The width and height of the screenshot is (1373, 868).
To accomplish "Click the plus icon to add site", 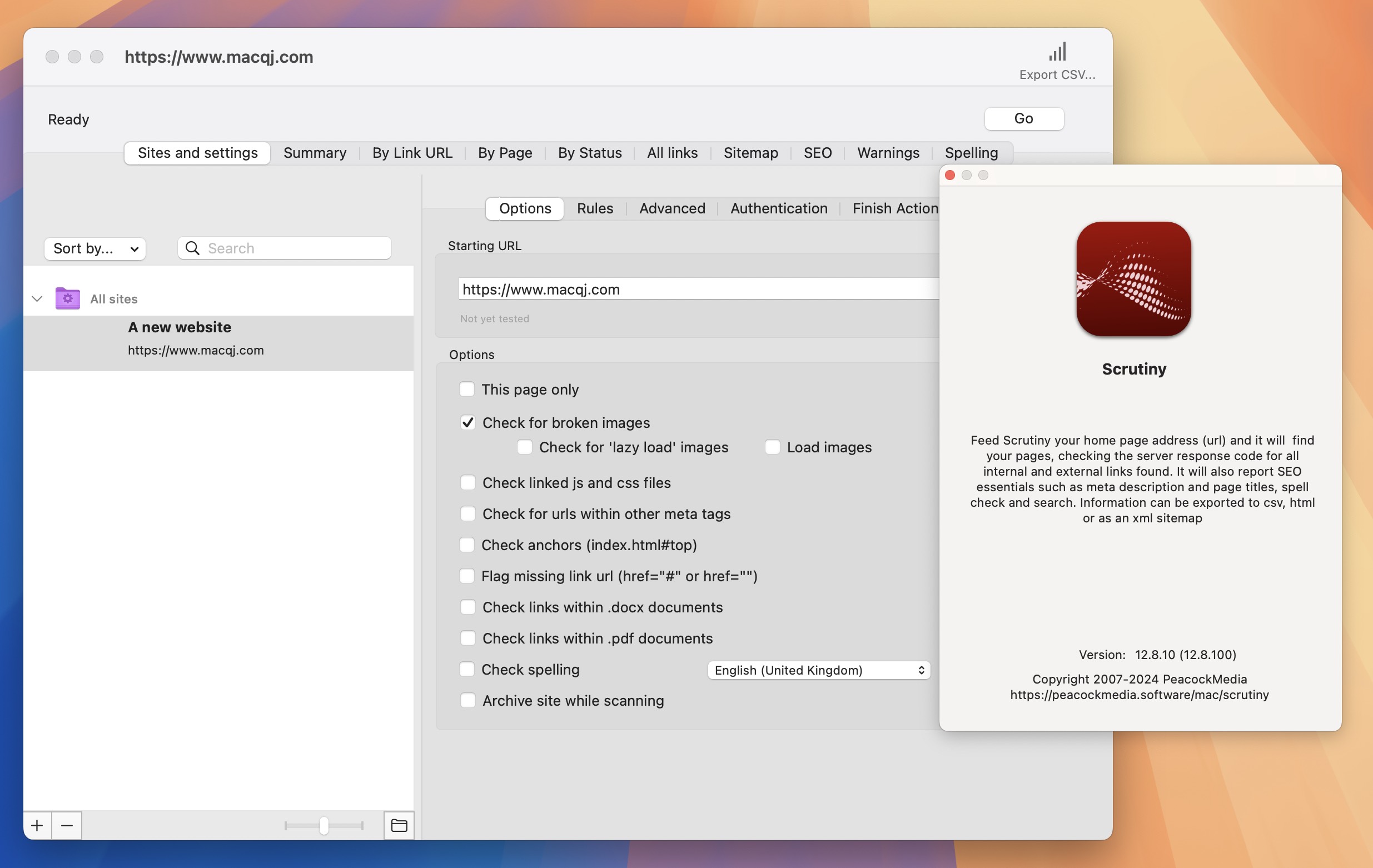I will 37,825.
